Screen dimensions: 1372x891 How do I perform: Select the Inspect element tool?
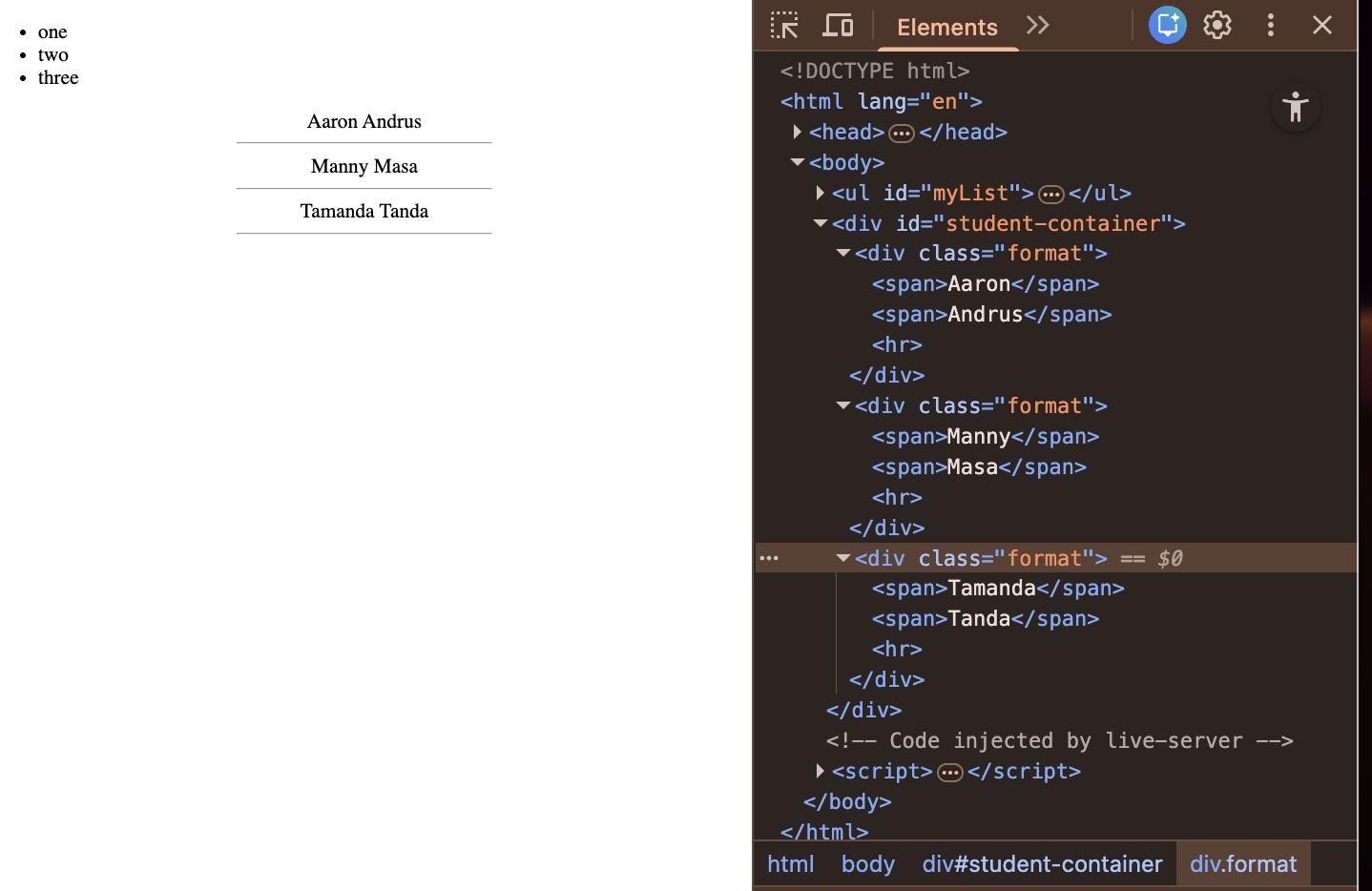point(783,25)
